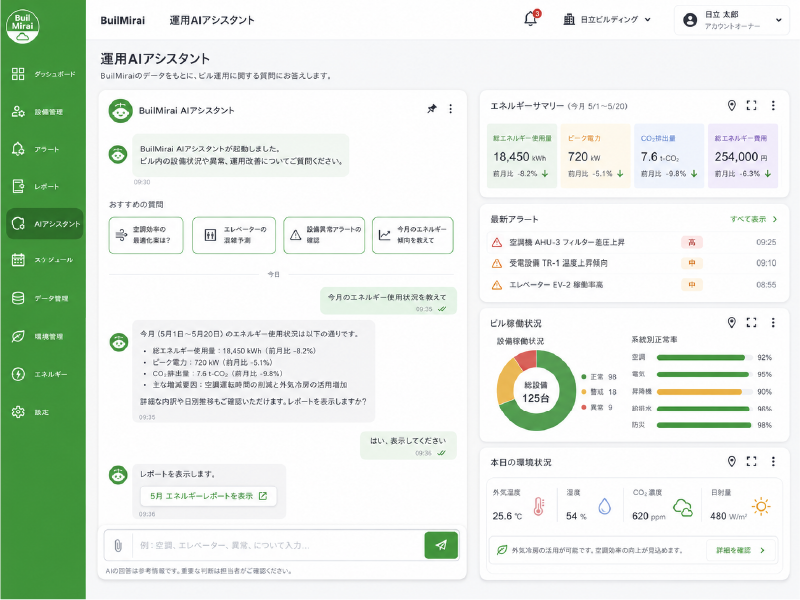The height and width of the screenshot is (600, 800).
Task: Click the 日射量 sun icon
Action: point(761,507)
